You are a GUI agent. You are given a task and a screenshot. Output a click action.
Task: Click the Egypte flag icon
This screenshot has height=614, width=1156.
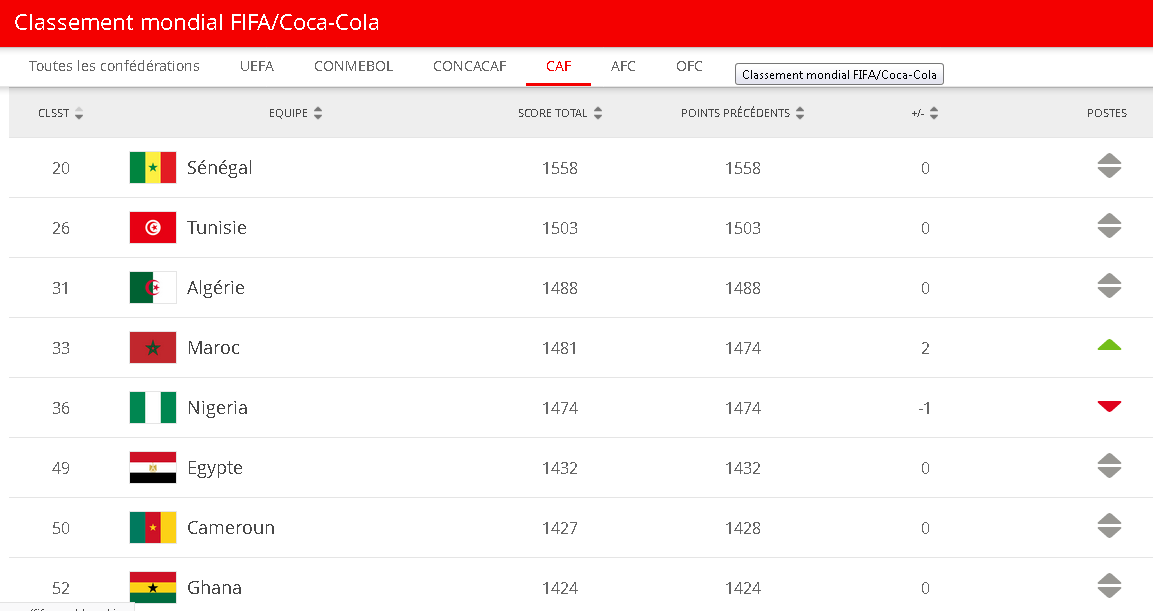point(153,467)
